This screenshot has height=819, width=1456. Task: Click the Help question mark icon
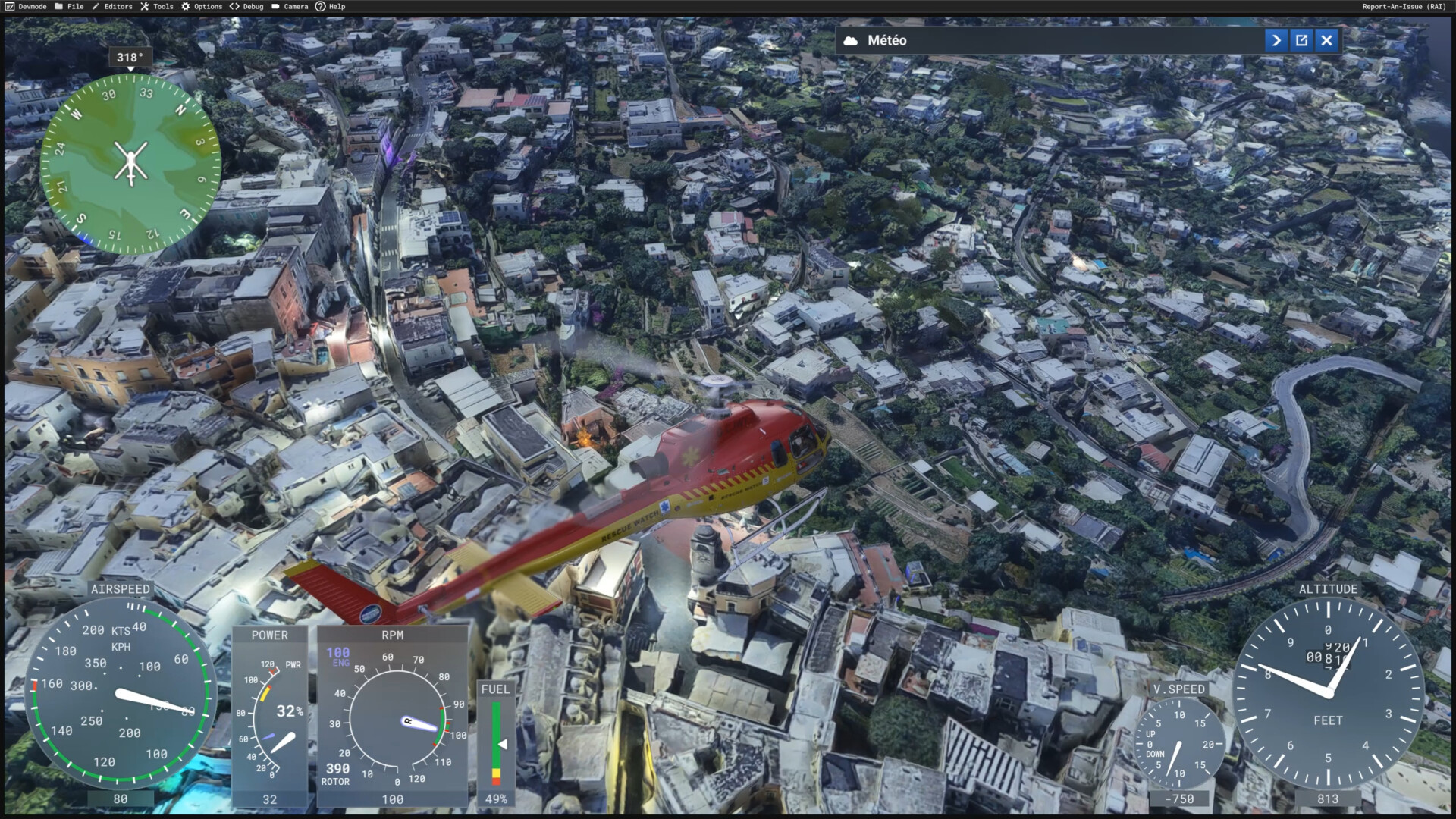[x=320, y=6]
